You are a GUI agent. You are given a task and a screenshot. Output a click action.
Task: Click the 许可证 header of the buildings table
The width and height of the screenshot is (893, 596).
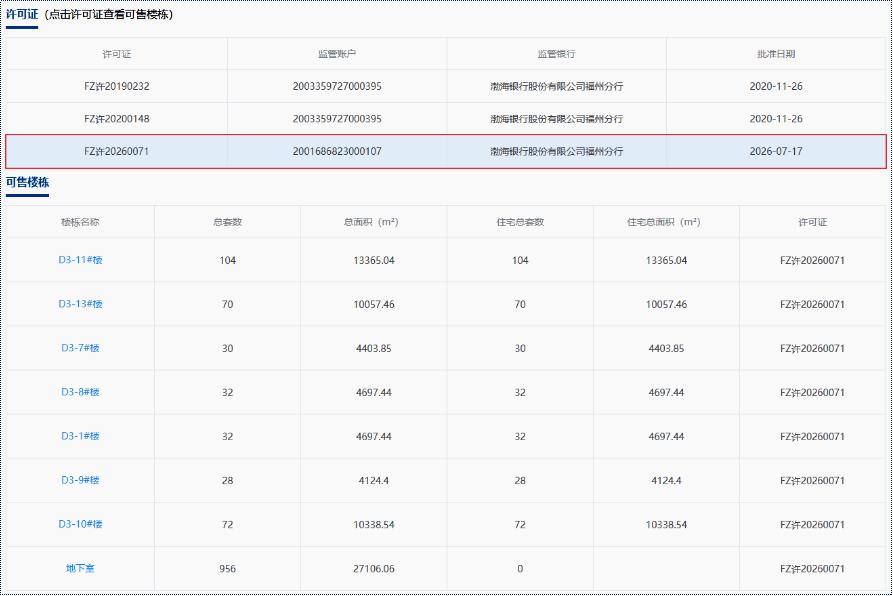click(x=812, y=222)
